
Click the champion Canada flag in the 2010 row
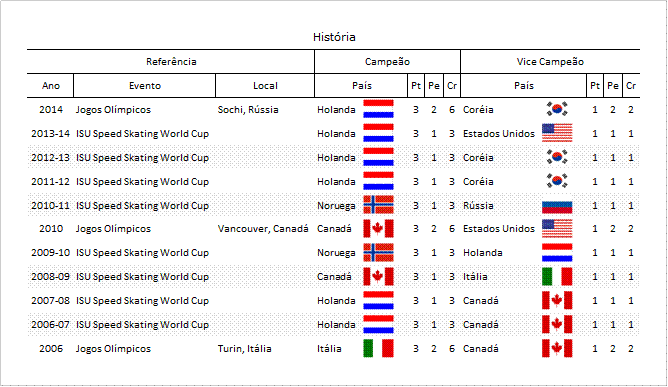pos(378,228)
